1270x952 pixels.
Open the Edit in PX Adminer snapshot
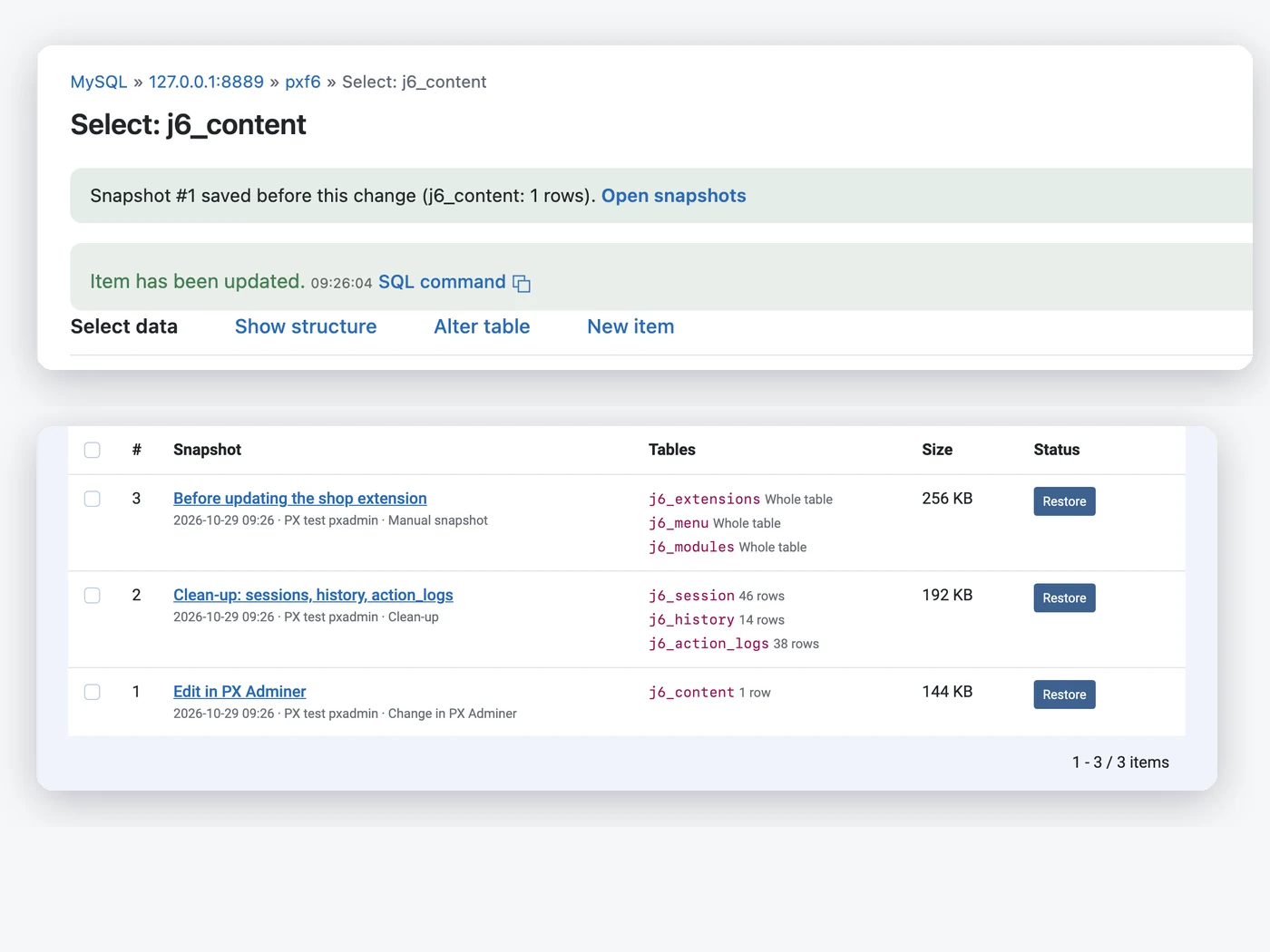(239, 692)
